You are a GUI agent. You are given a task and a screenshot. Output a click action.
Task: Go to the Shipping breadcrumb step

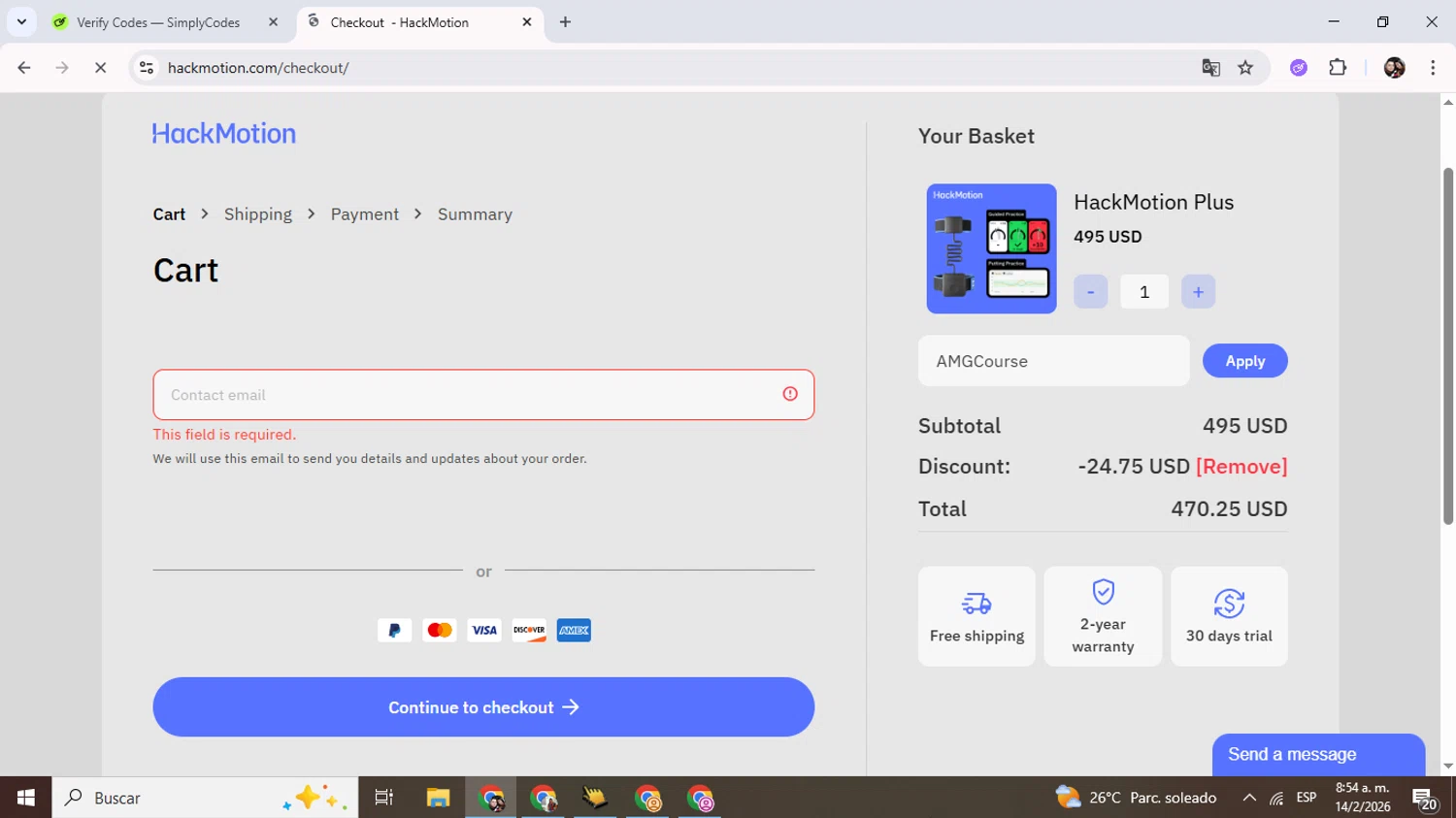(x=258, y=214)
